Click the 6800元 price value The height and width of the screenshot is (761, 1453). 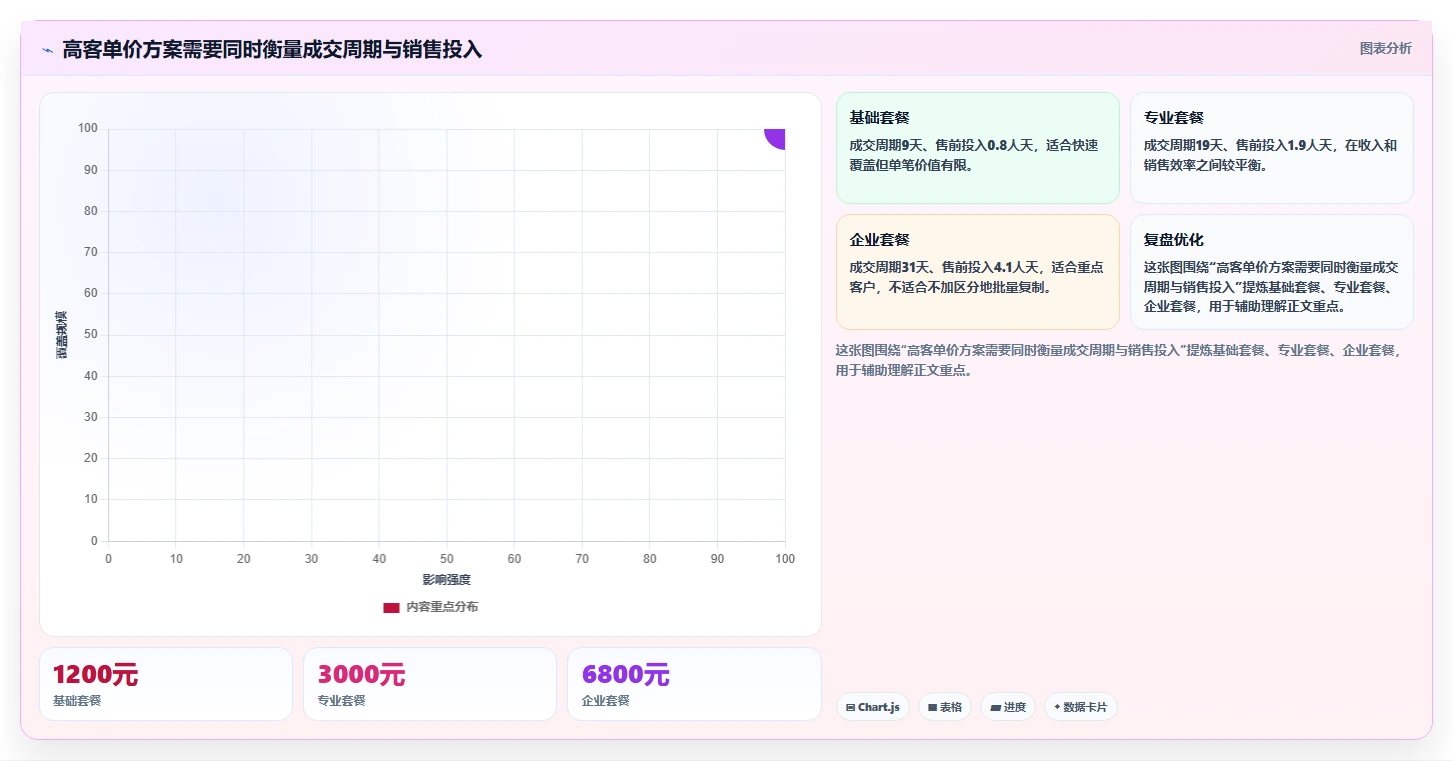(625, 675)
